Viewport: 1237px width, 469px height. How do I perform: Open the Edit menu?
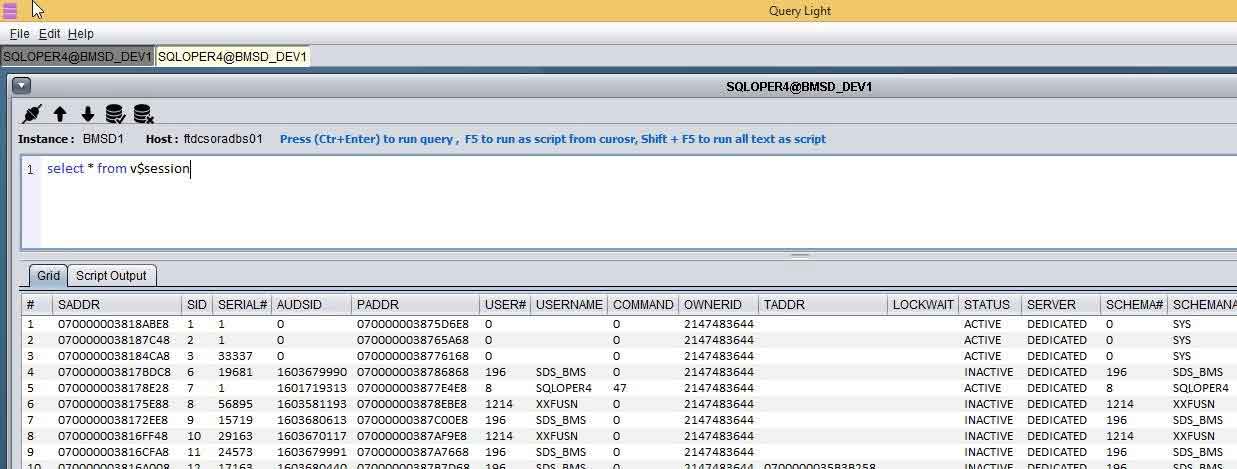49,34
